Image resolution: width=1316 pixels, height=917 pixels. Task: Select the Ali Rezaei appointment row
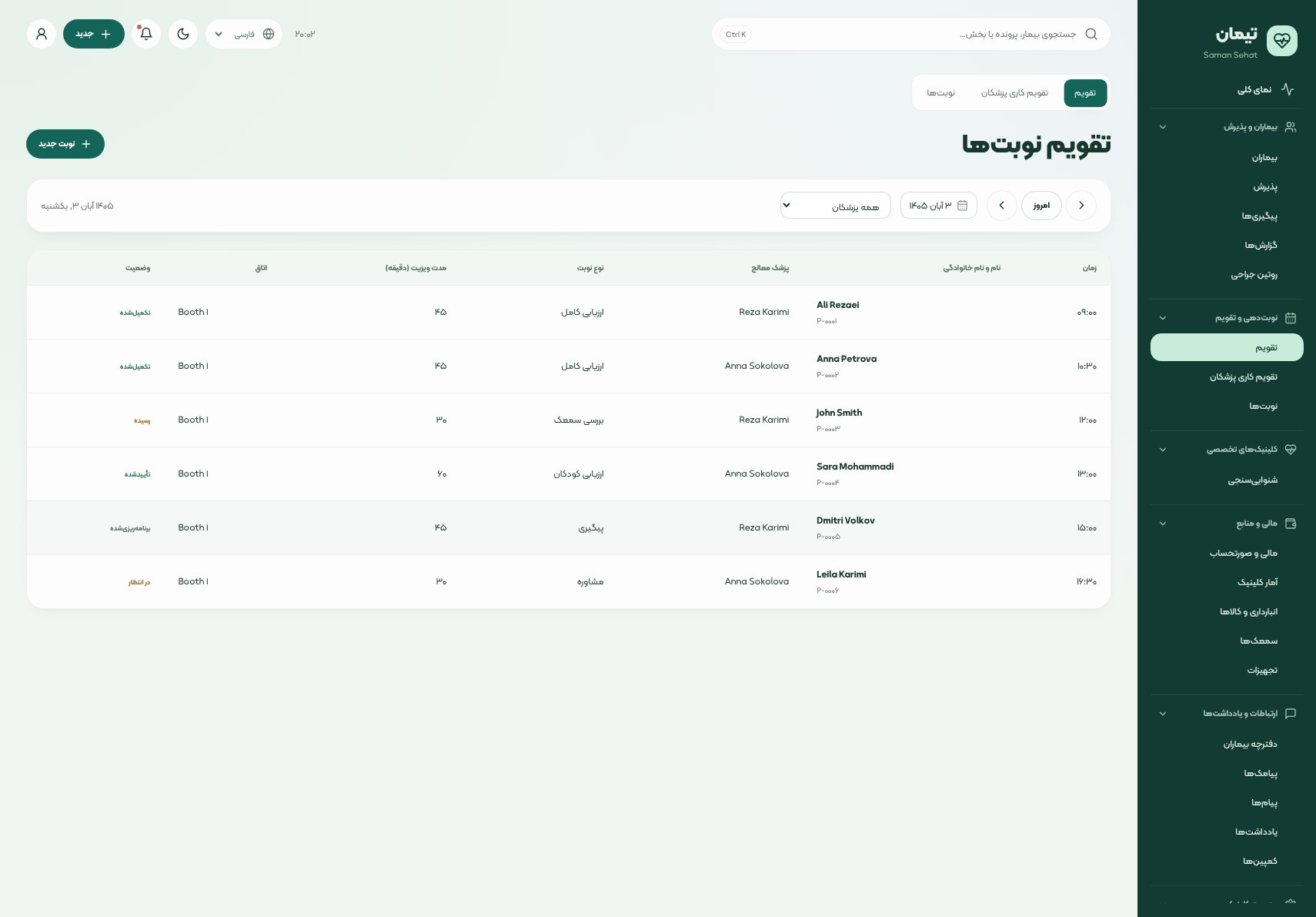pos(569,313)
